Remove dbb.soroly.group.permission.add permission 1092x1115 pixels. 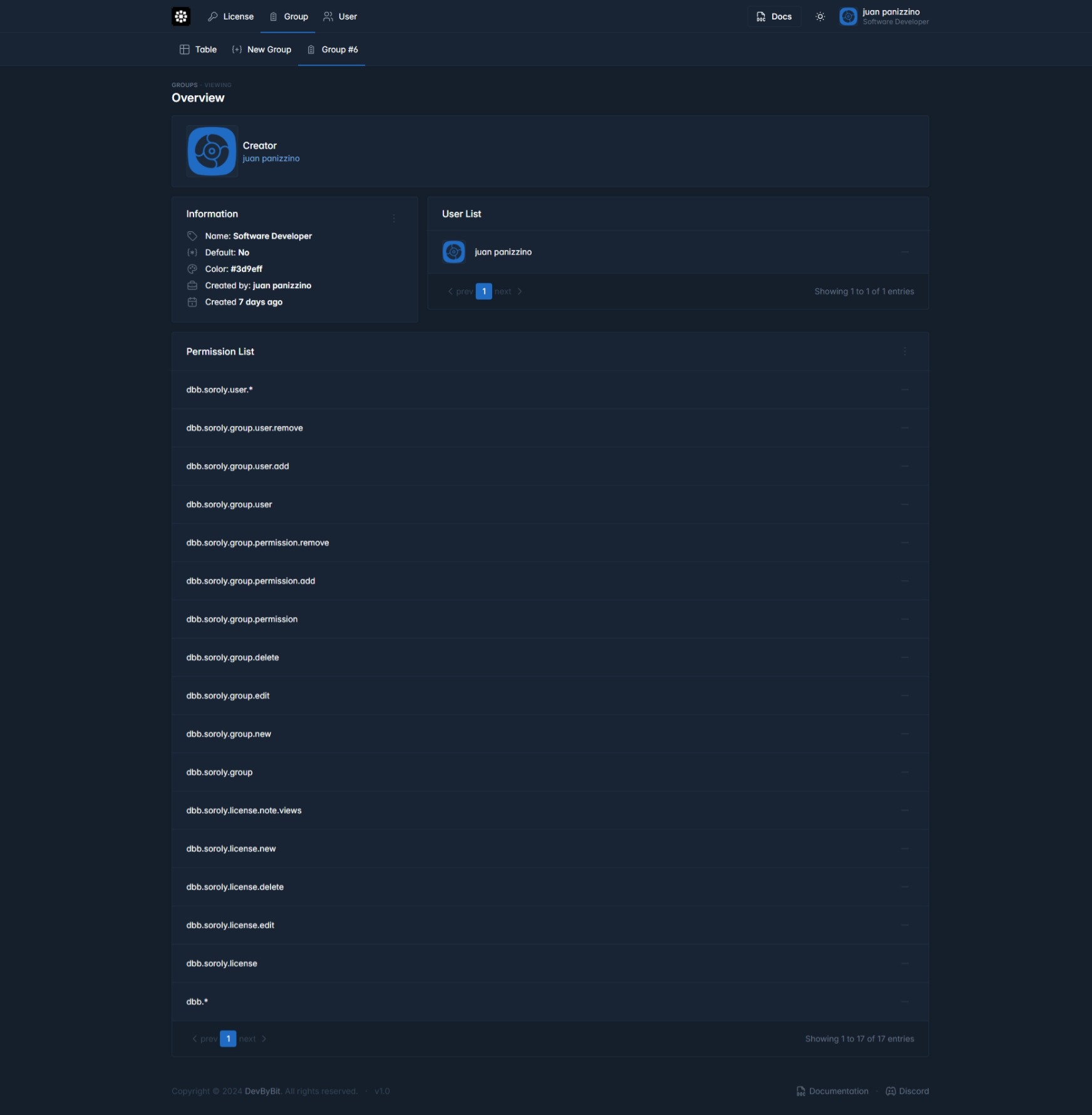pos(905,581)
